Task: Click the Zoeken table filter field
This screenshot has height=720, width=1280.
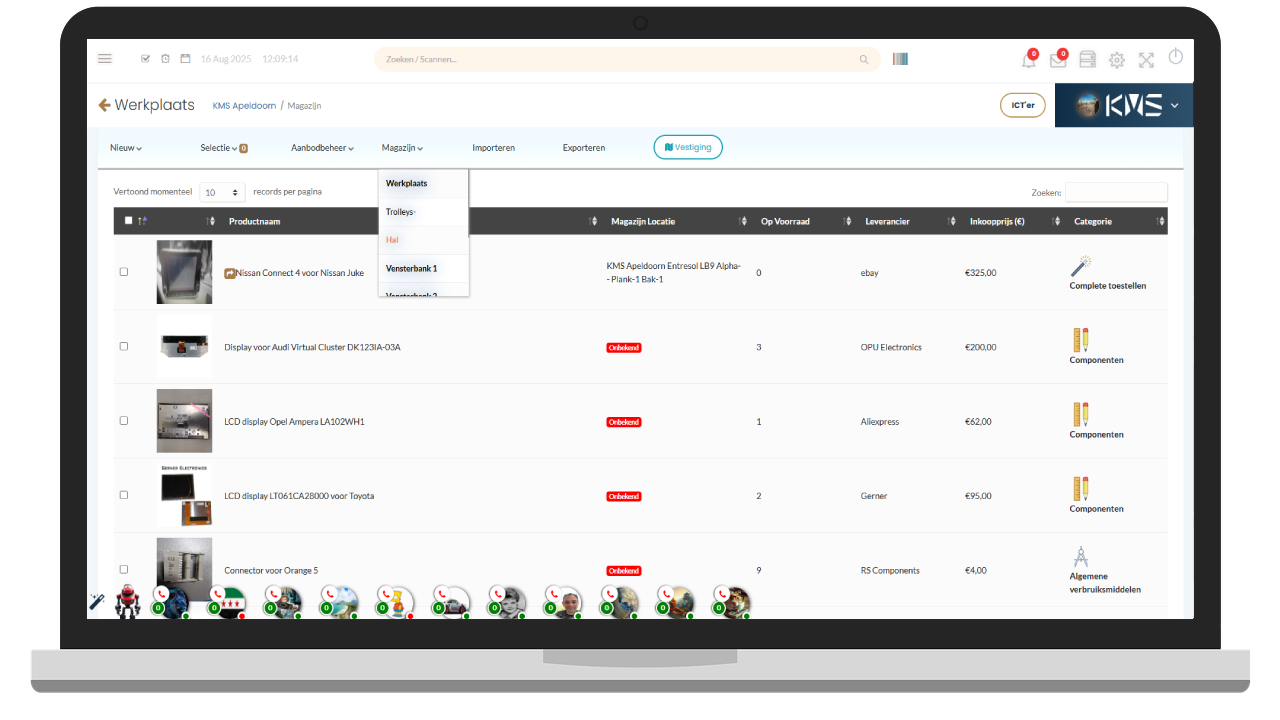Action: click(x=1115, y=192)
